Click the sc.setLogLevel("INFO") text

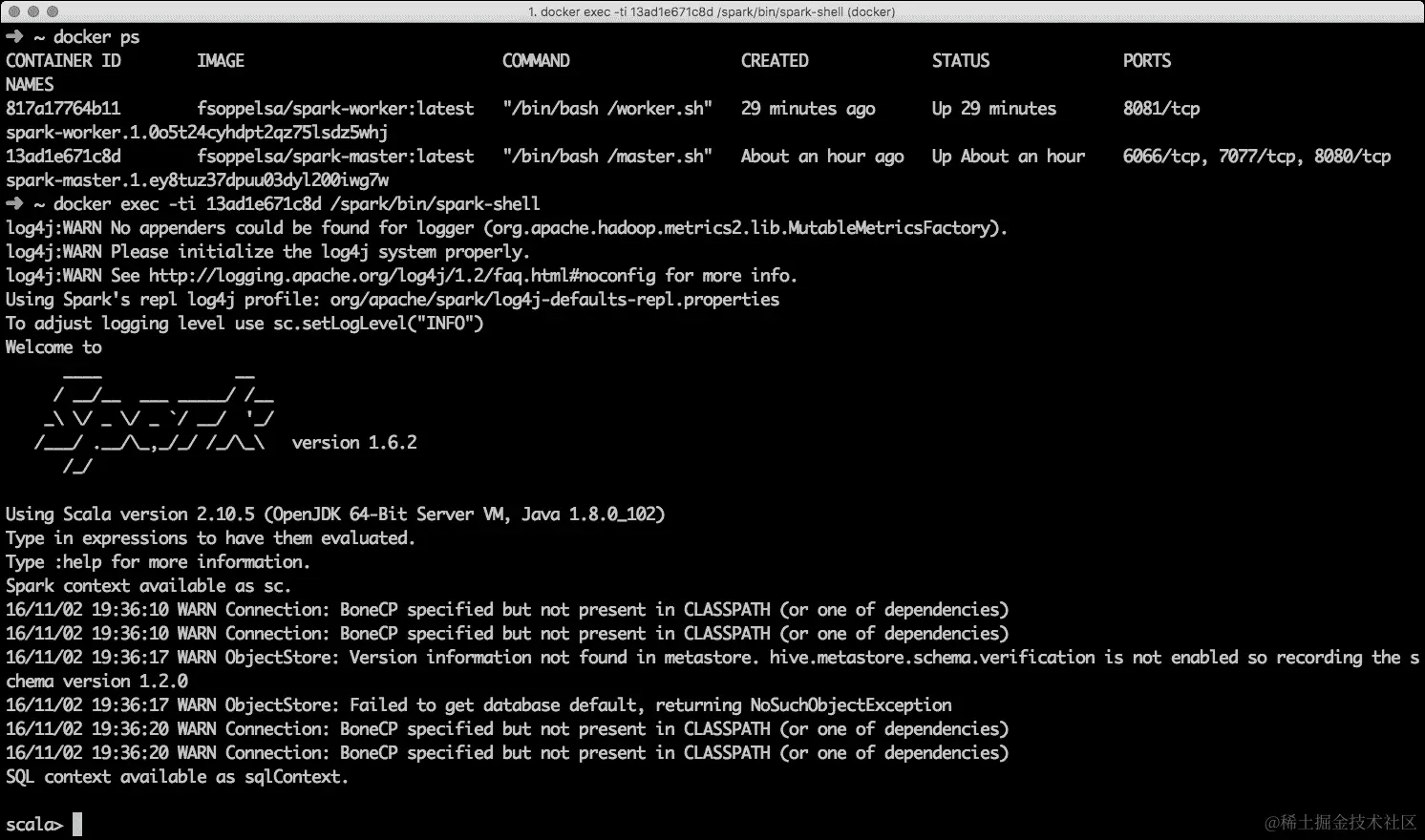(378, 323)
